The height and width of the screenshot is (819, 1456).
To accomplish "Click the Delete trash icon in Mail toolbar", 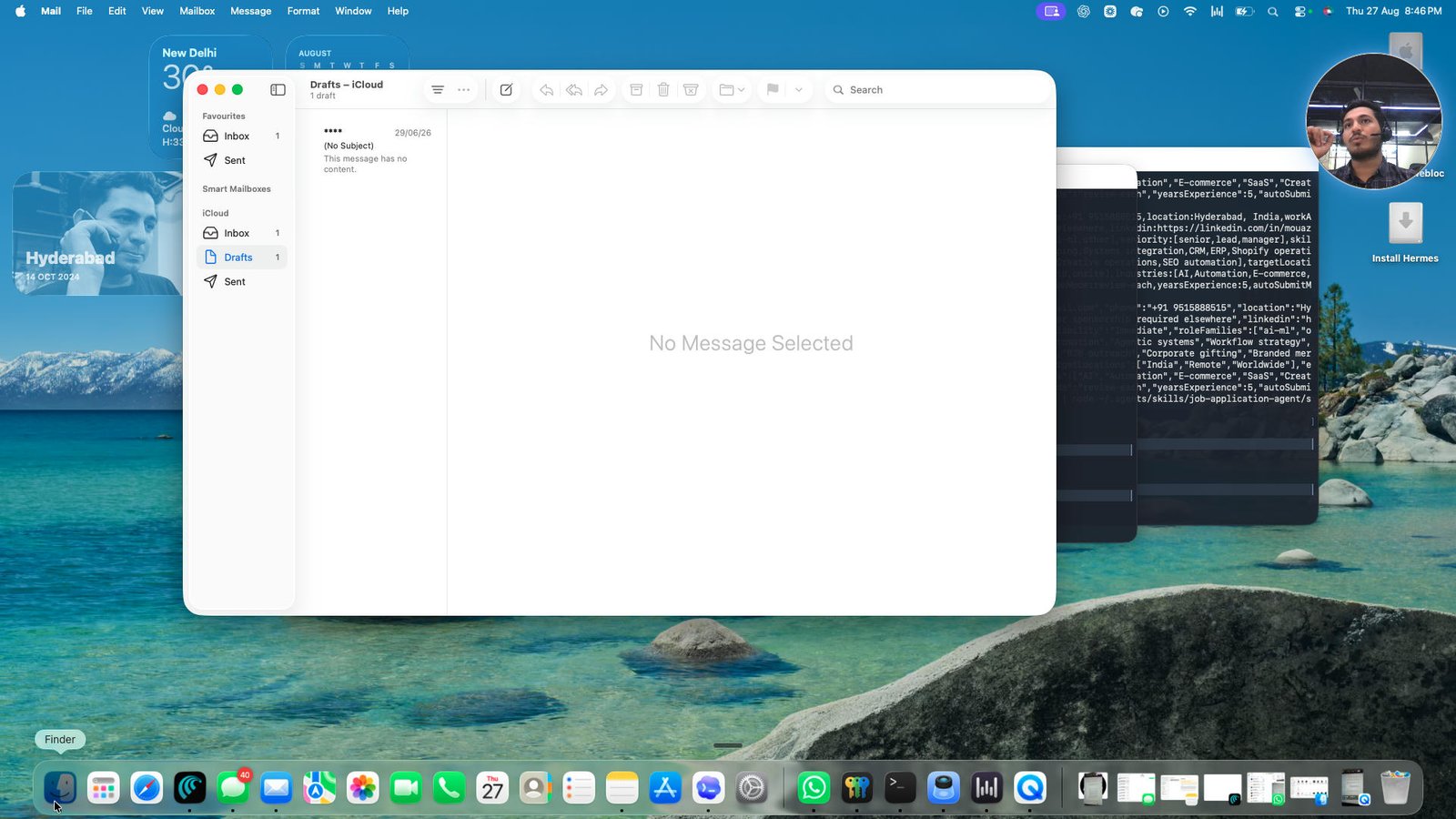I will pos(663,90).
